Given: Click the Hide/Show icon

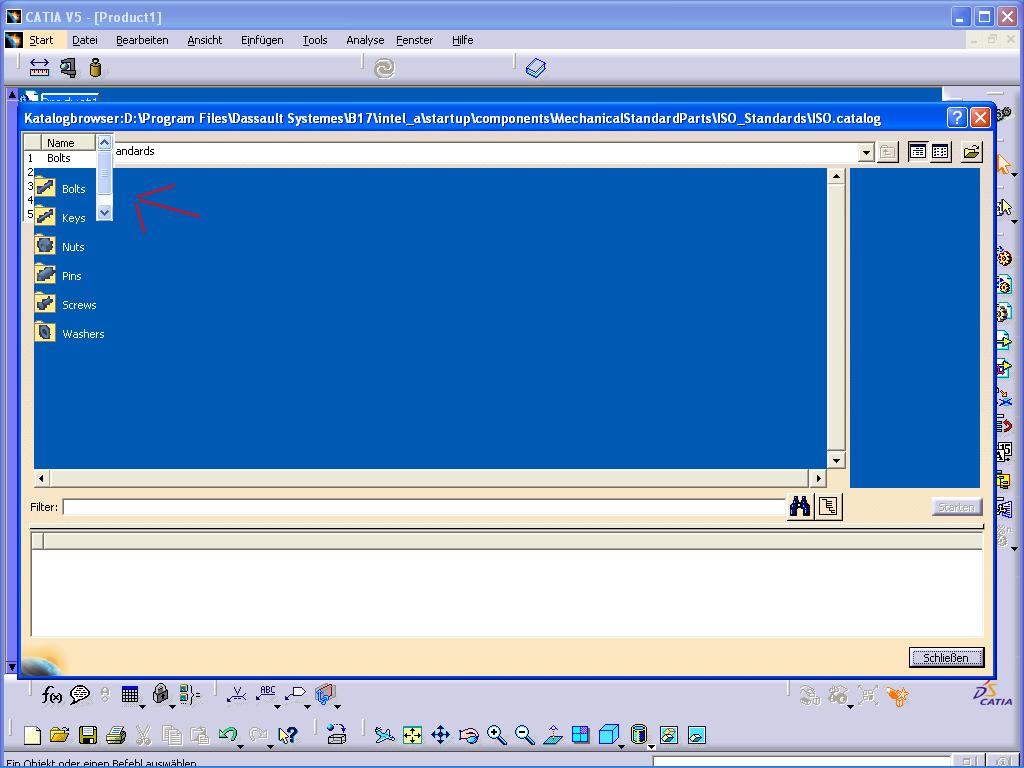Looking at the screenshot, I should pos(669,735).
